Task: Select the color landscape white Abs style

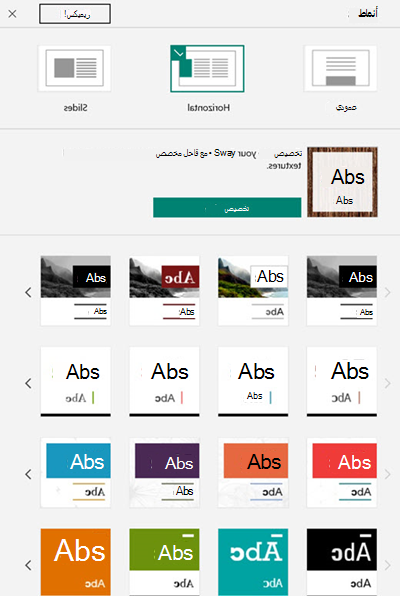Action: (x=253, y=291)
